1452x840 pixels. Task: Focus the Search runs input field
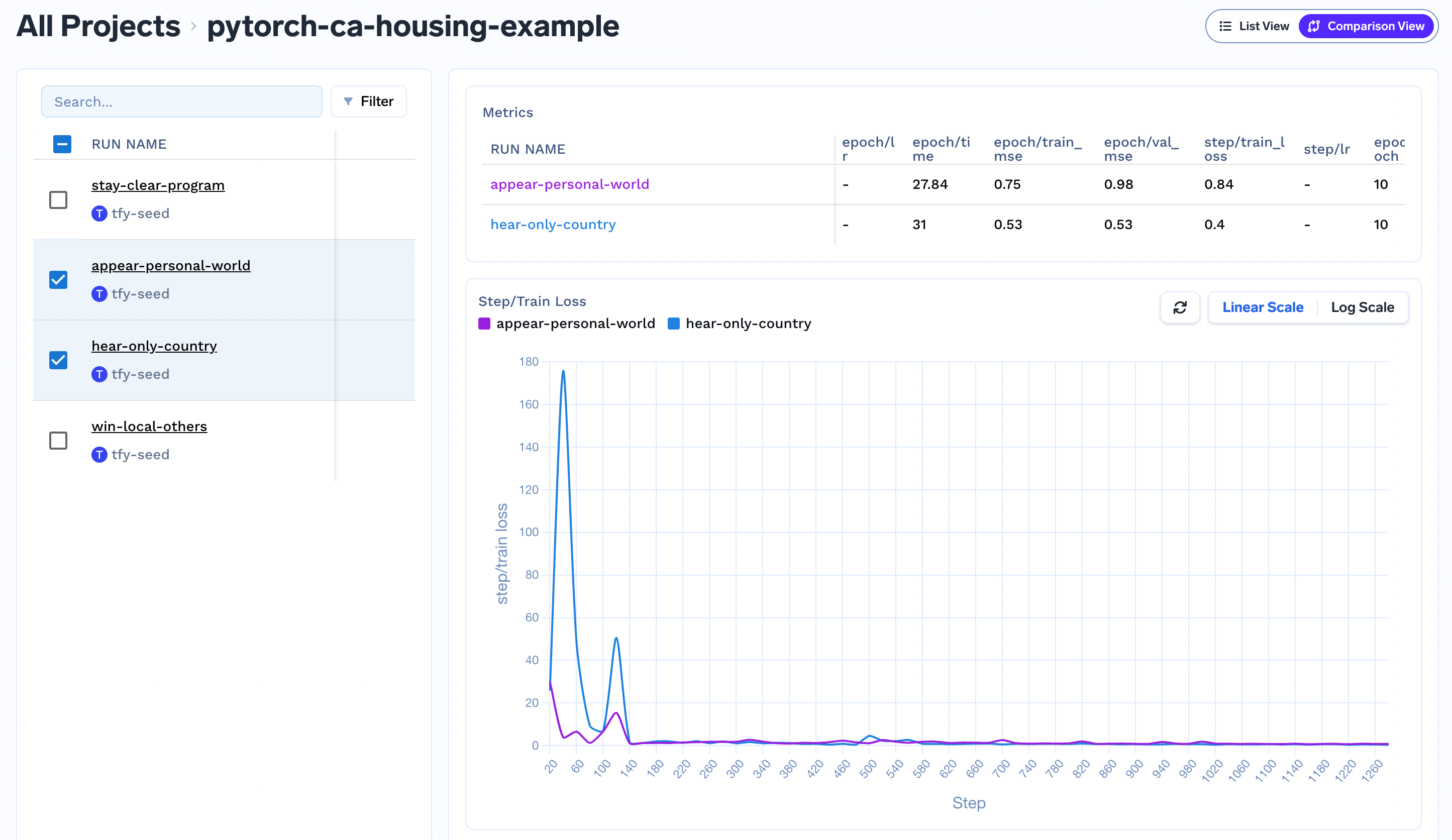pos(181,102)
